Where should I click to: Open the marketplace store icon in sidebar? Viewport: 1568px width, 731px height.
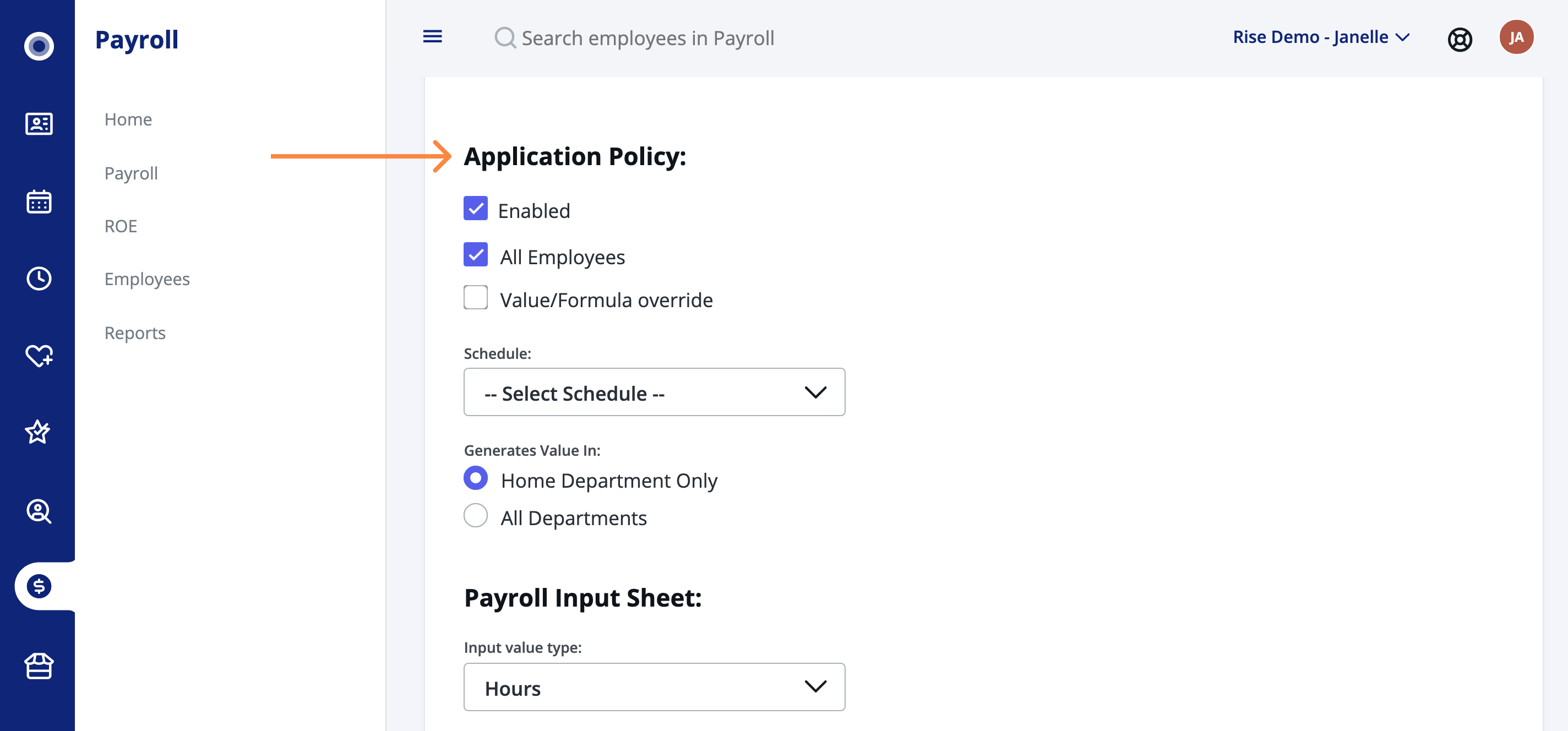tap(39, 665)
